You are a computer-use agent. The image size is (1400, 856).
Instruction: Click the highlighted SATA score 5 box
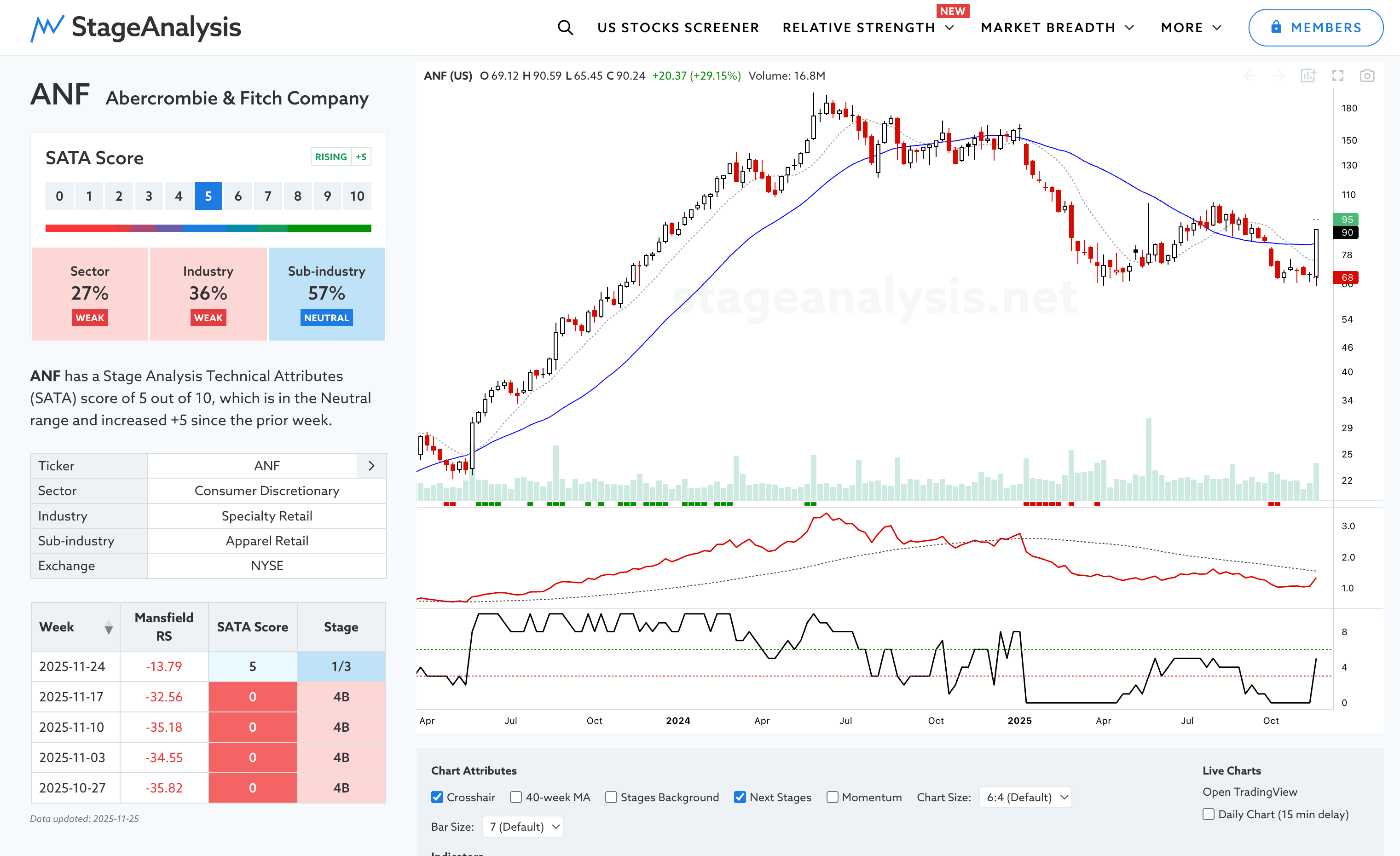pyautogui.click(x=208, y=196)
